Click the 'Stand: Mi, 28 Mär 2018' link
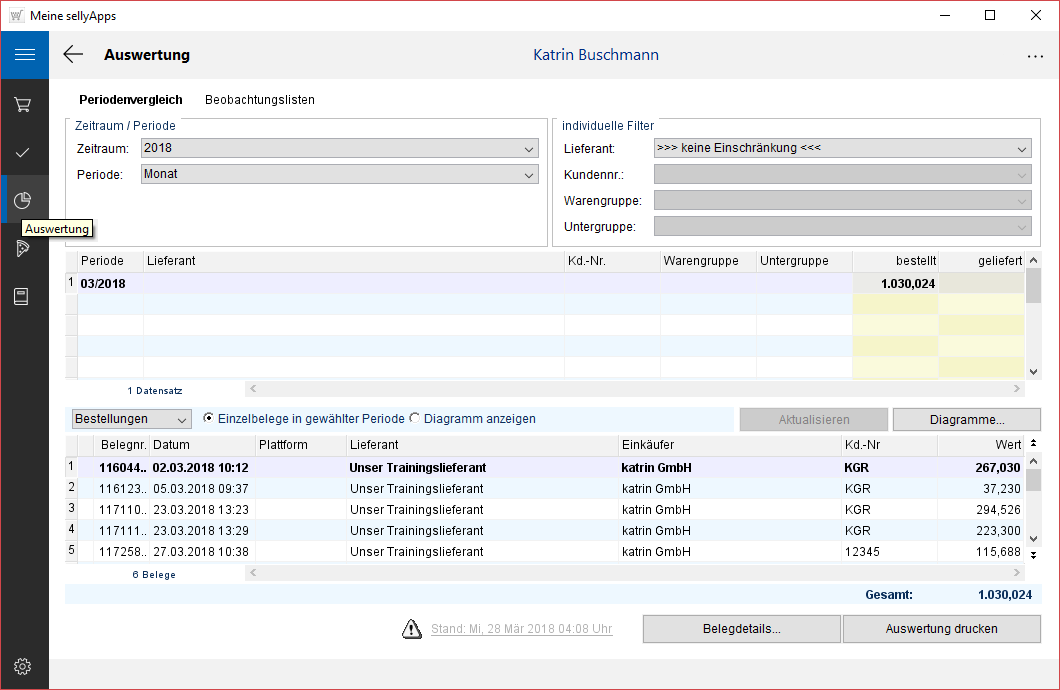The image size is (1060, 690). pos(521,629)
